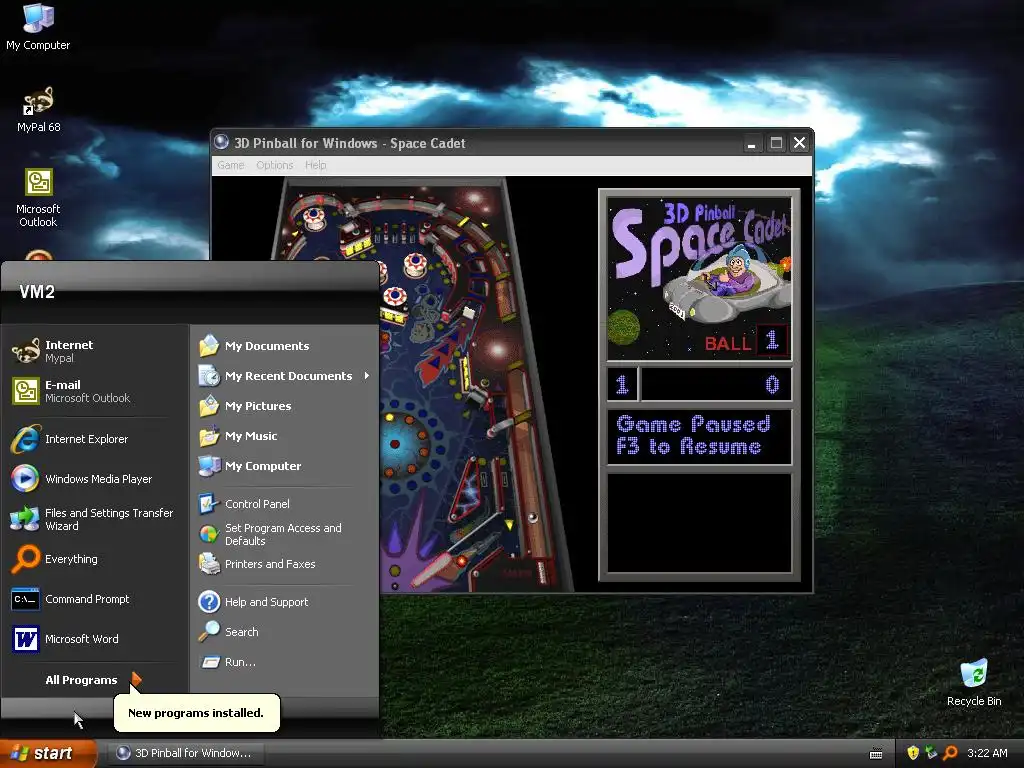Open the Microsoft Outlook desktop shortcut

coord(38,197)
